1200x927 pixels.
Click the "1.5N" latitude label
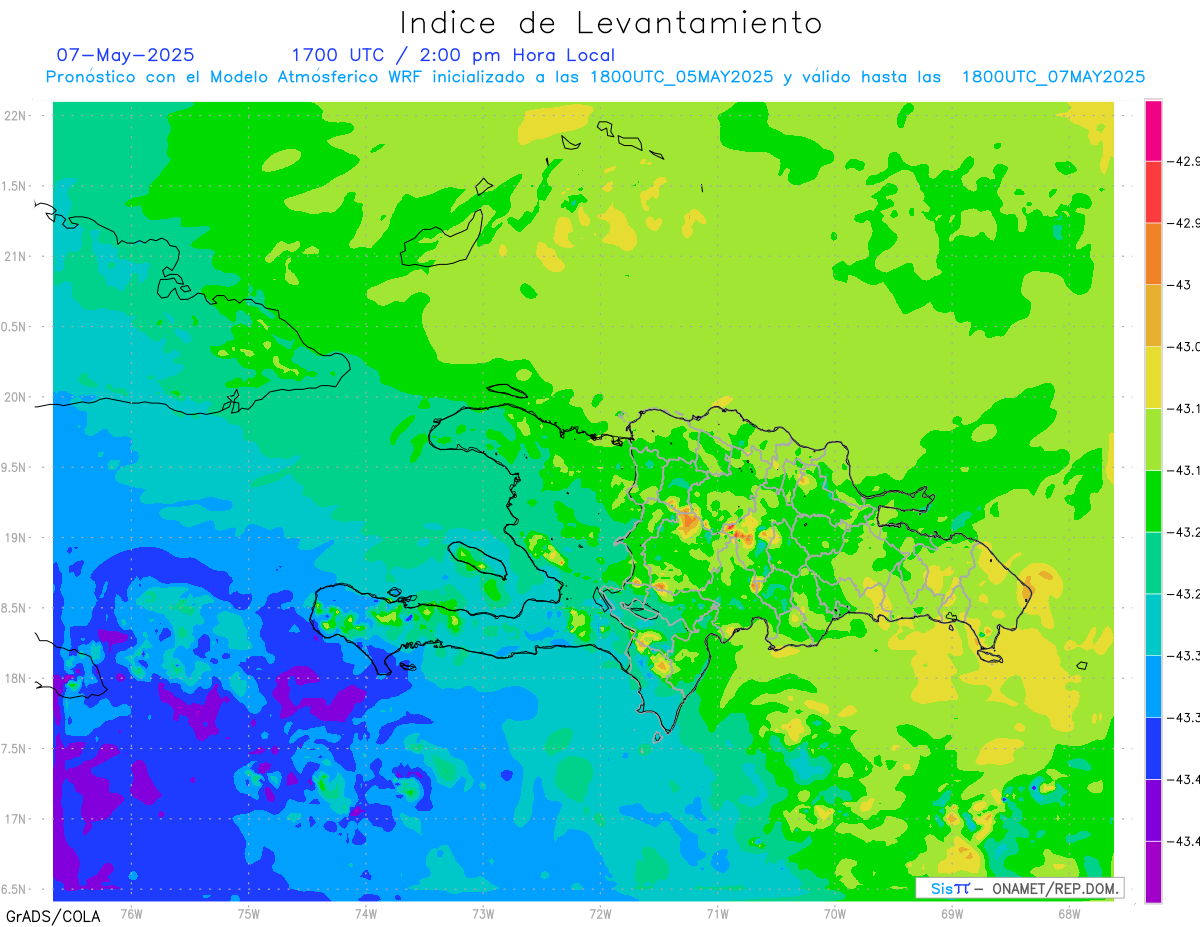(x=15, y=186)
